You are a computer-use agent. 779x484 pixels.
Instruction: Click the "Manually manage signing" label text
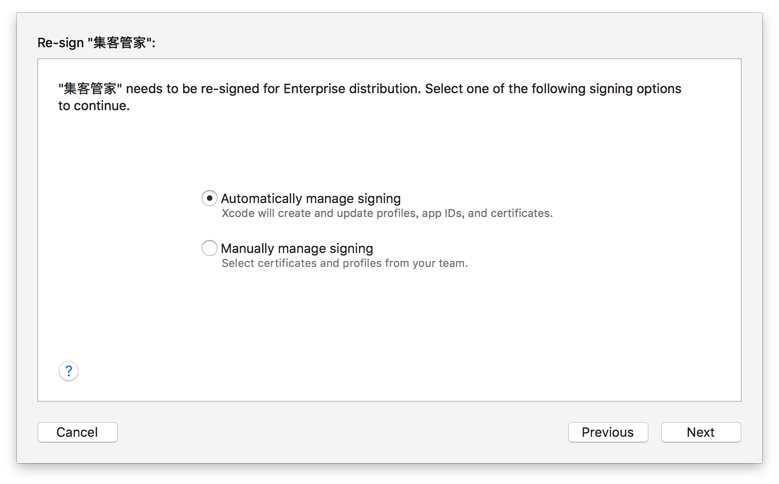[x=296, y=248]
